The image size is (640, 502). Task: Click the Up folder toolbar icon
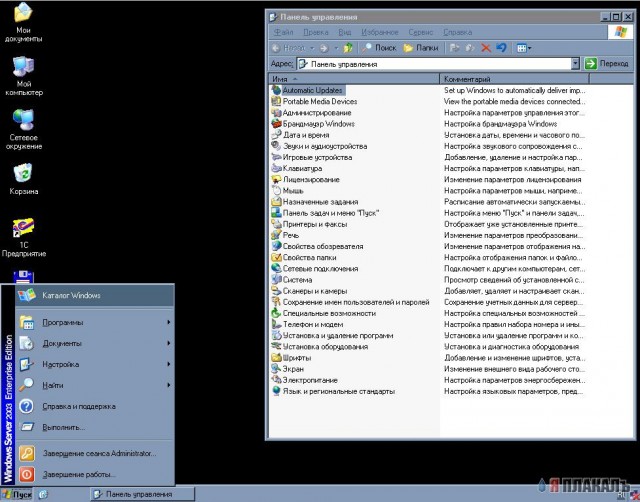pyautogui.click(x=348, y=48)
